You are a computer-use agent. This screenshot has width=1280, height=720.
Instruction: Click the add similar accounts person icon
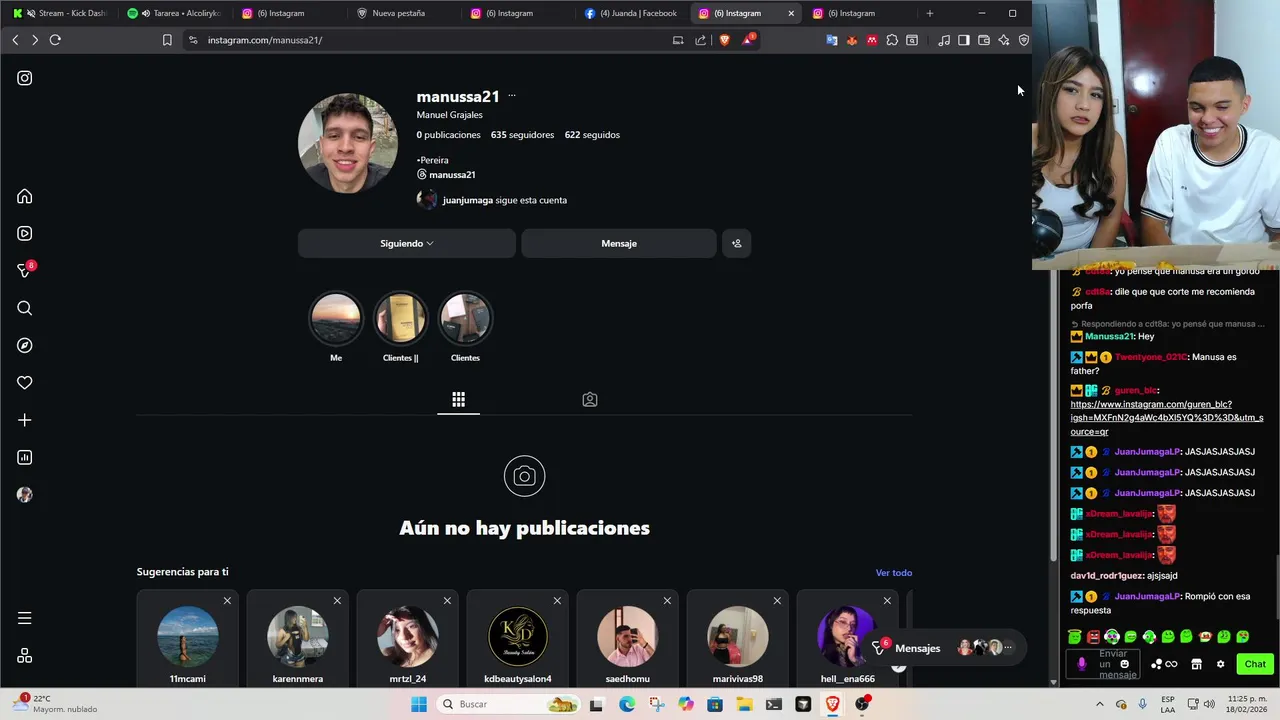[x=736, y=243]
